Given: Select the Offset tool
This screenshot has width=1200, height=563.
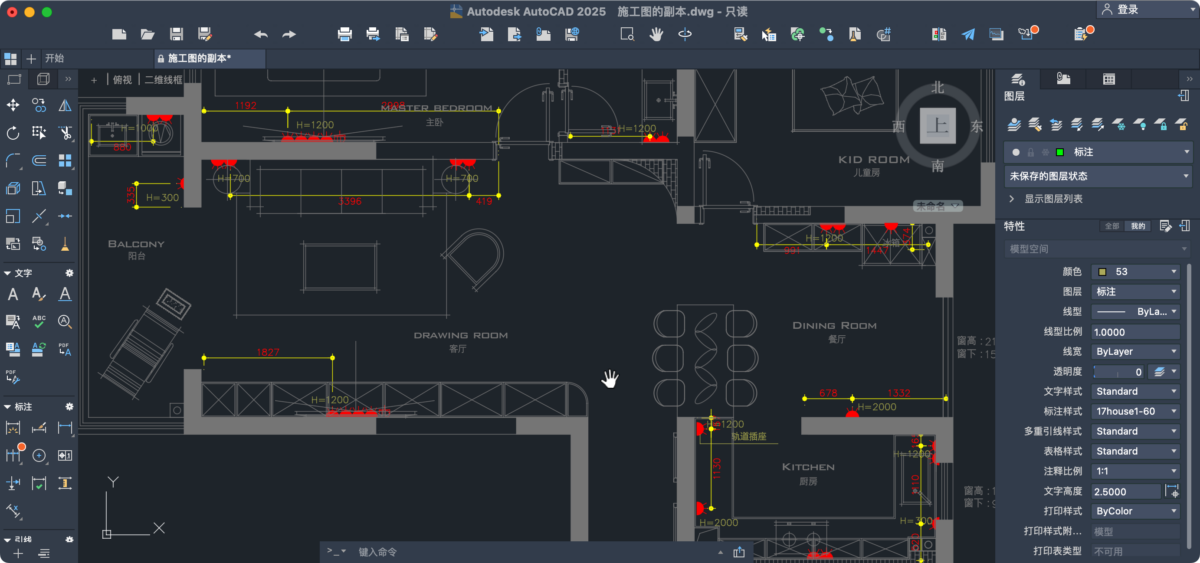Looking at the screenshot, I should [x=39, y=160].
